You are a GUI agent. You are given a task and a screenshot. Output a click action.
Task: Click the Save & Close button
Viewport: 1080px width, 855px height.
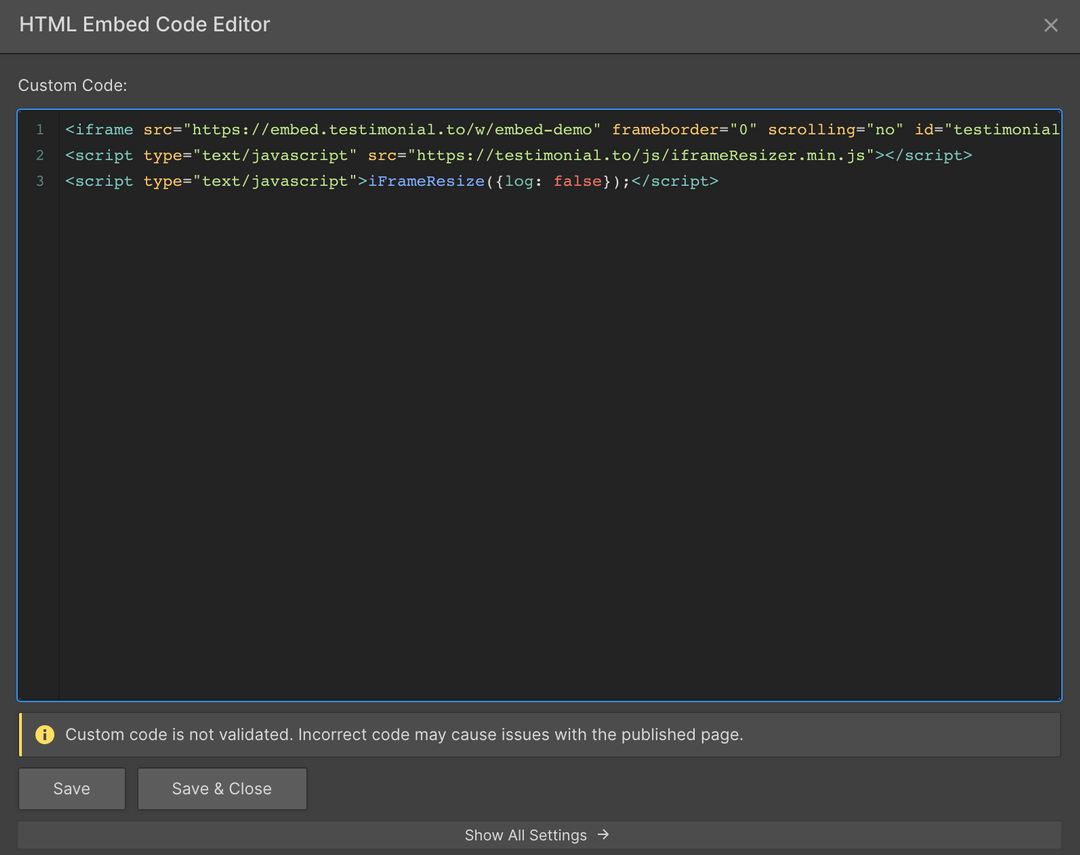click(x=222, y=789)
